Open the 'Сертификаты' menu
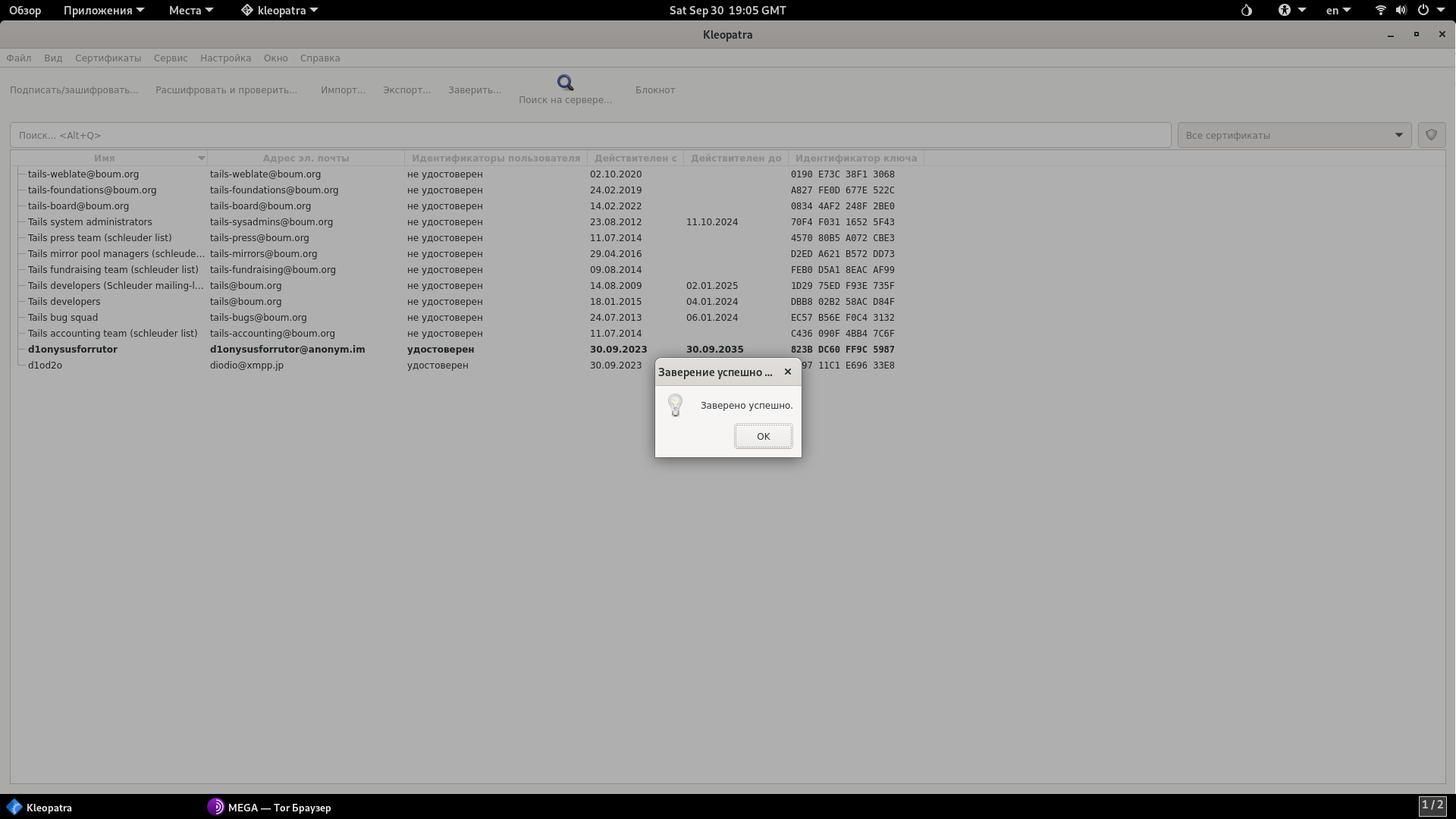Image resolution: width=1456 pixels, height=819 pixels. click(x=108, y=58)
